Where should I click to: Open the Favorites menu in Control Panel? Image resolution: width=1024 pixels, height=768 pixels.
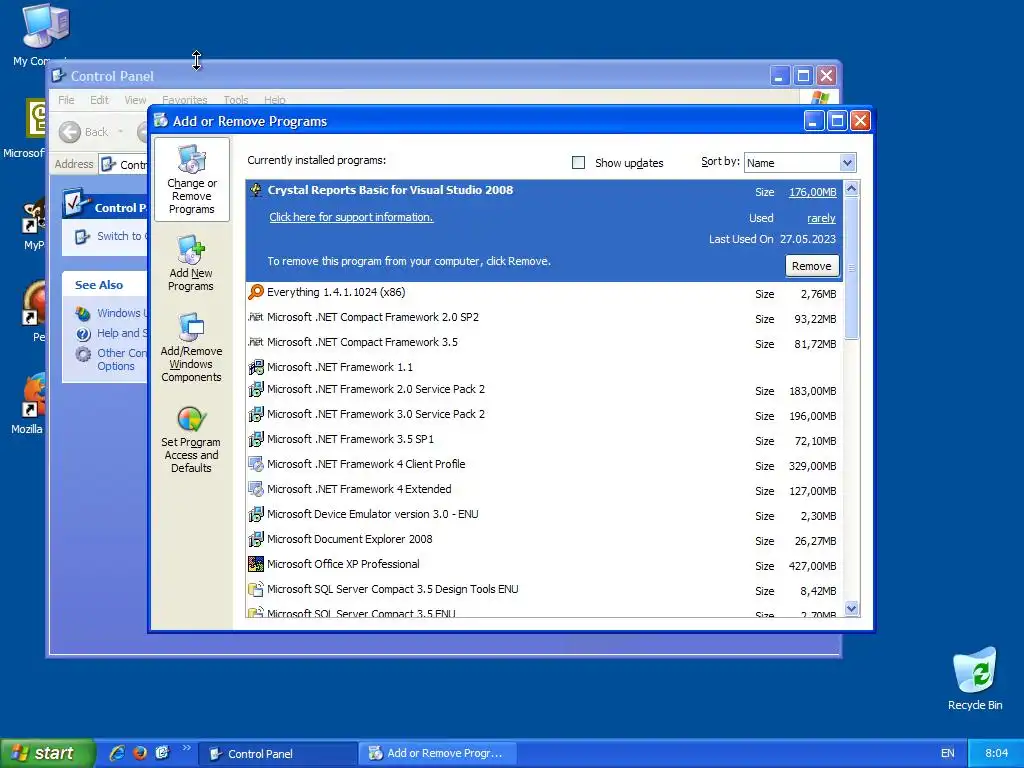click(184, 100)
